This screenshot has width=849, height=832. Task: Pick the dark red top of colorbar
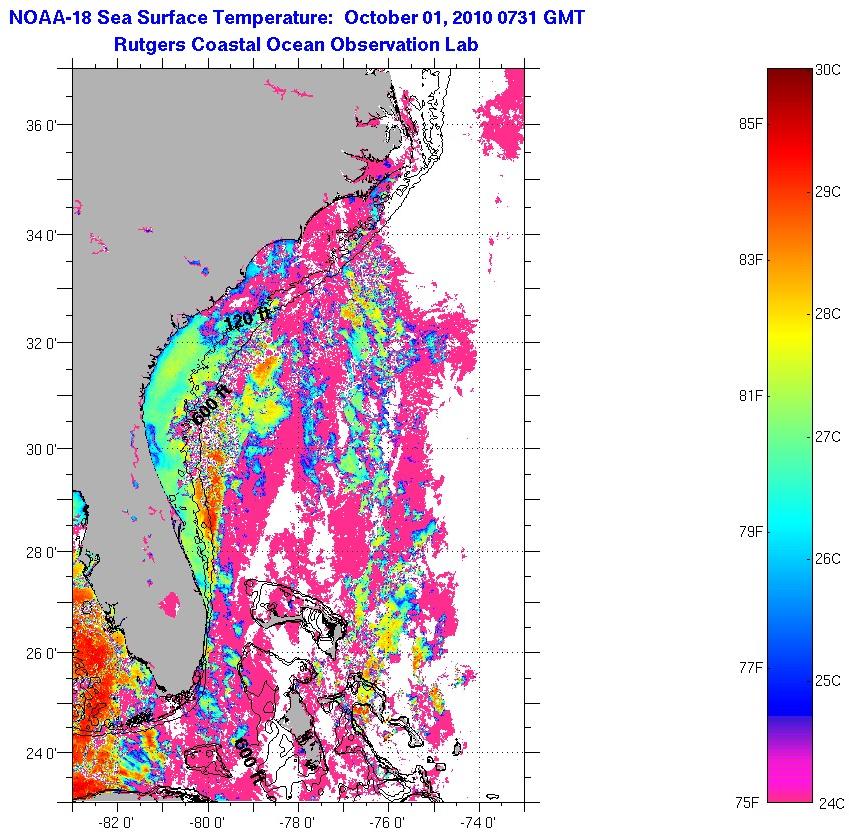click(x=790, y=78)
